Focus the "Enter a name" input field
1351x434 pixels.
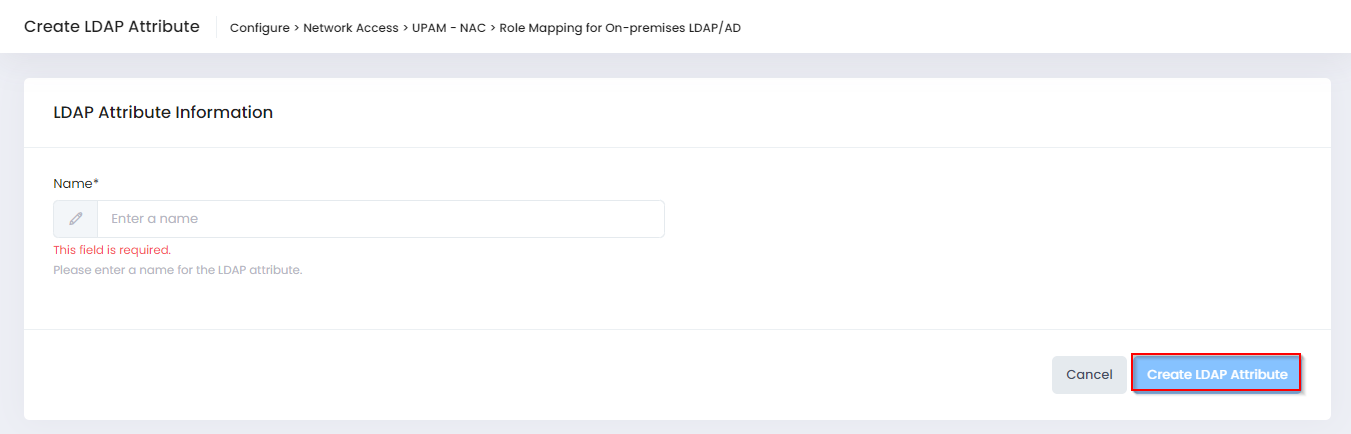(x=380, y=219)
